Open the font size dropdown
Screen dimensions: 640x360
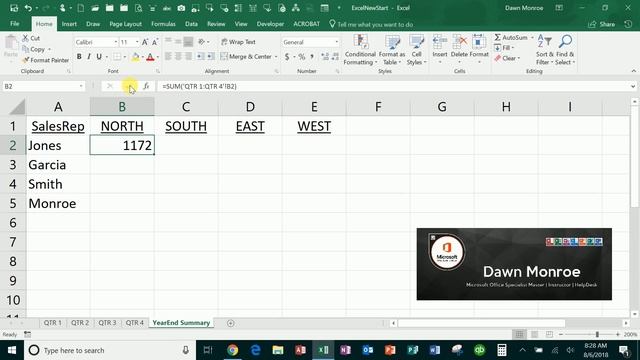coord(137,42)
